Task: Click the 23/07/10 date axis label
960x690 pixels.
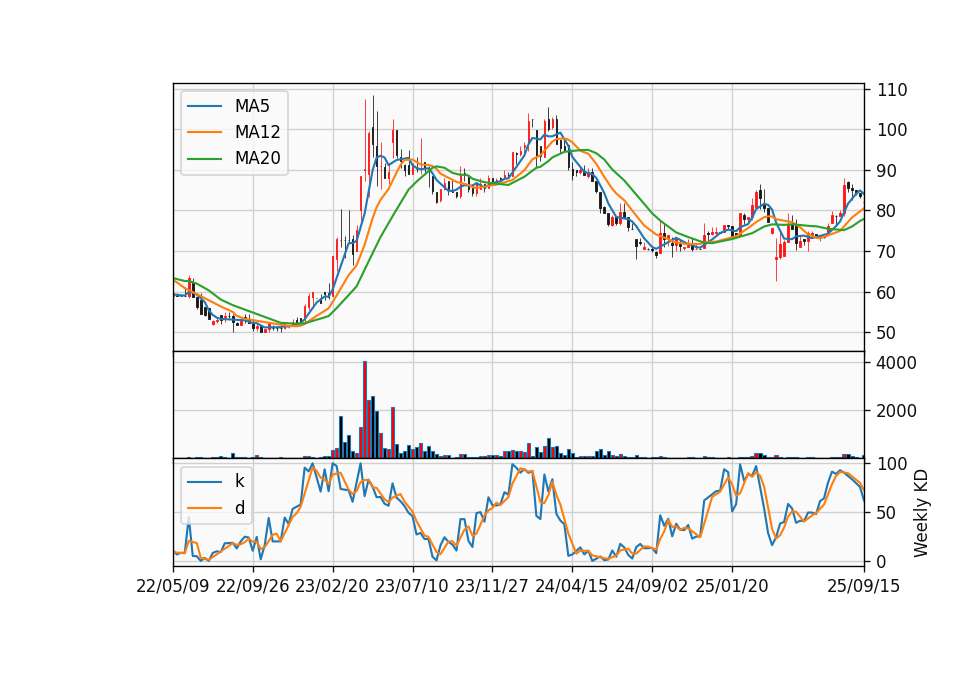Action: (412, 587)
